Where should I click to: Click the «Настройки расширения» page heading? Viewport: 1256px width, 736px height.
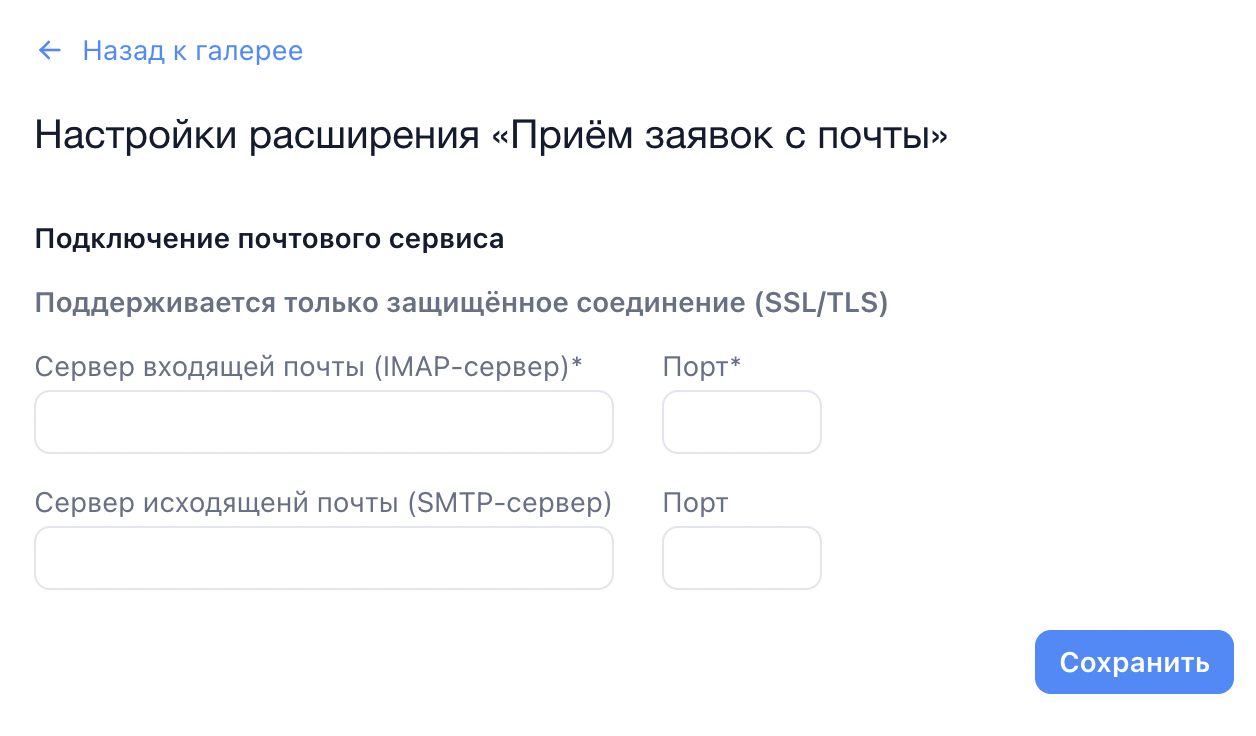point(257,135)
